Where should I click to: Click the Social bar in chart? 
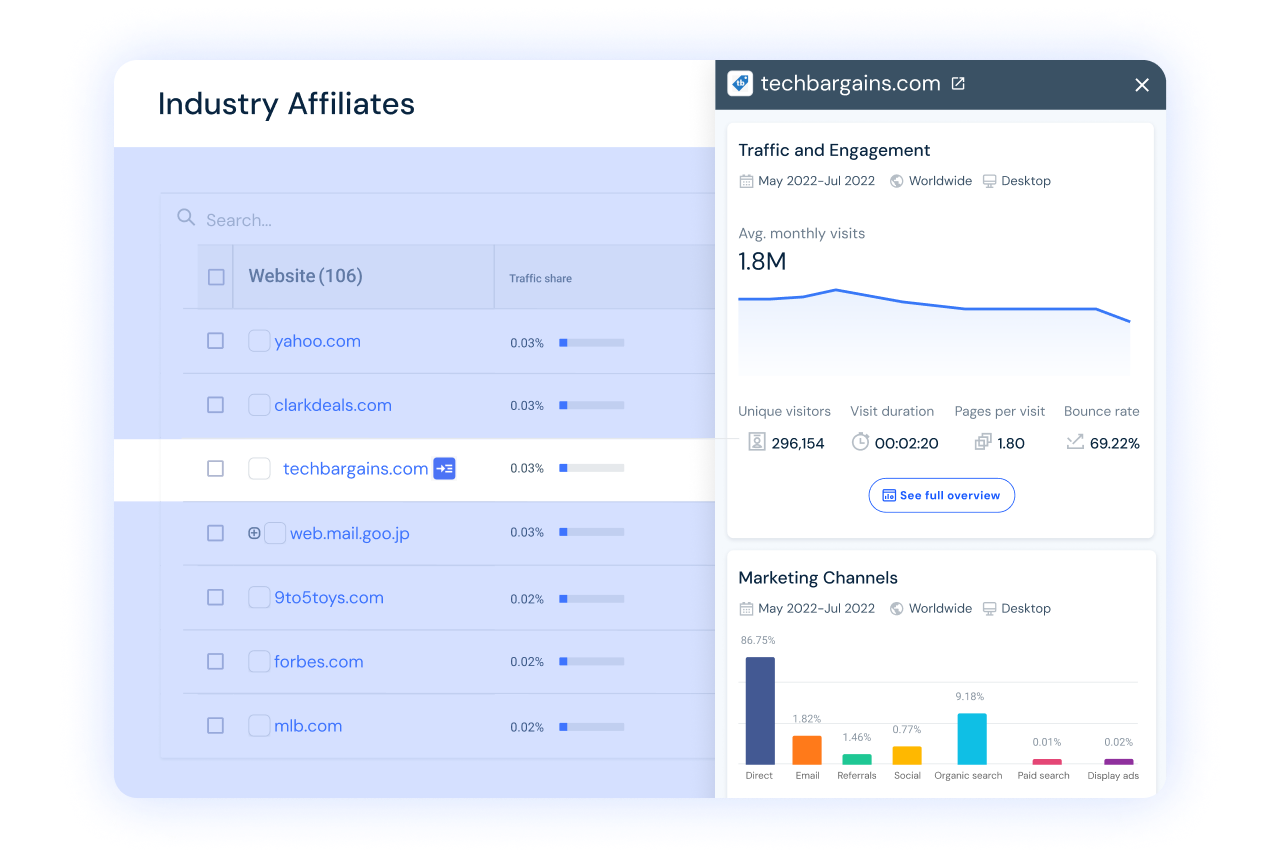pyautogui.click(x=907, y=755)
